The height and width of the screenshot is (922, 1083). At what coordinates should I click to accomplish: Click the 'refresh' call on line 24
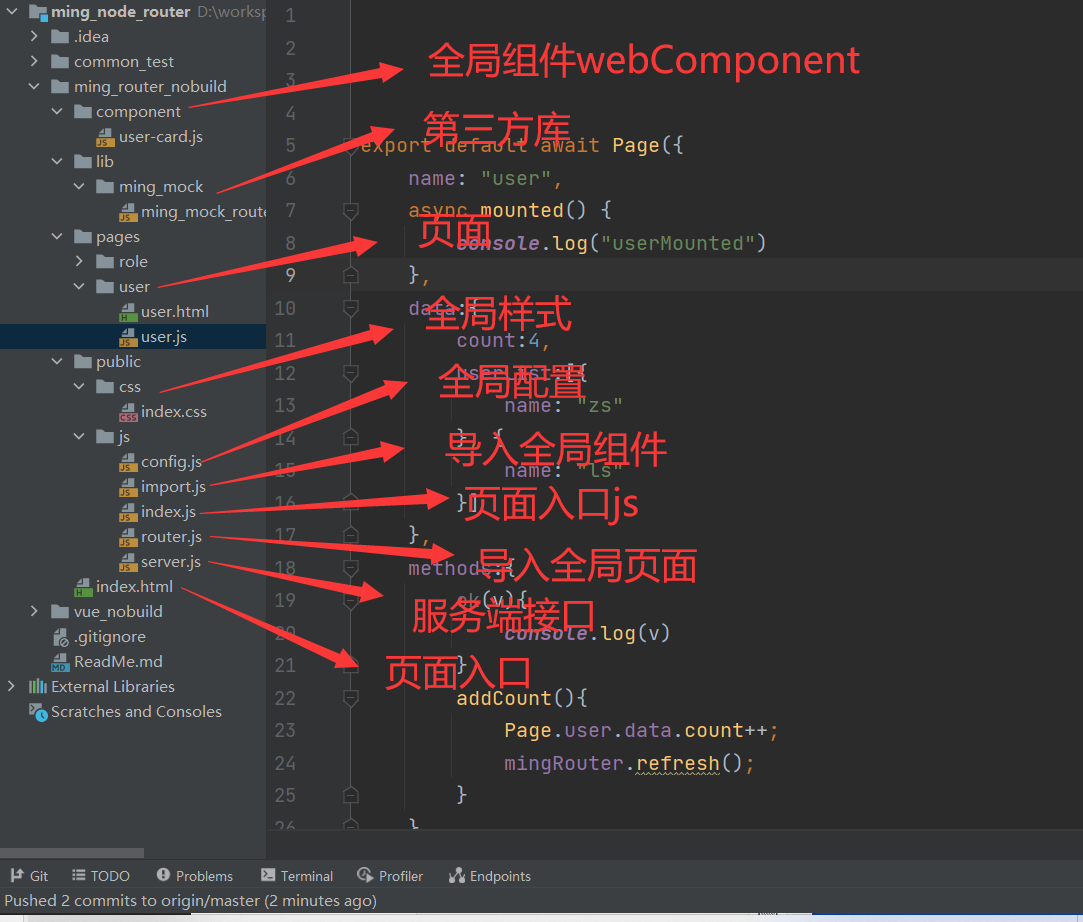coord(678,763)
